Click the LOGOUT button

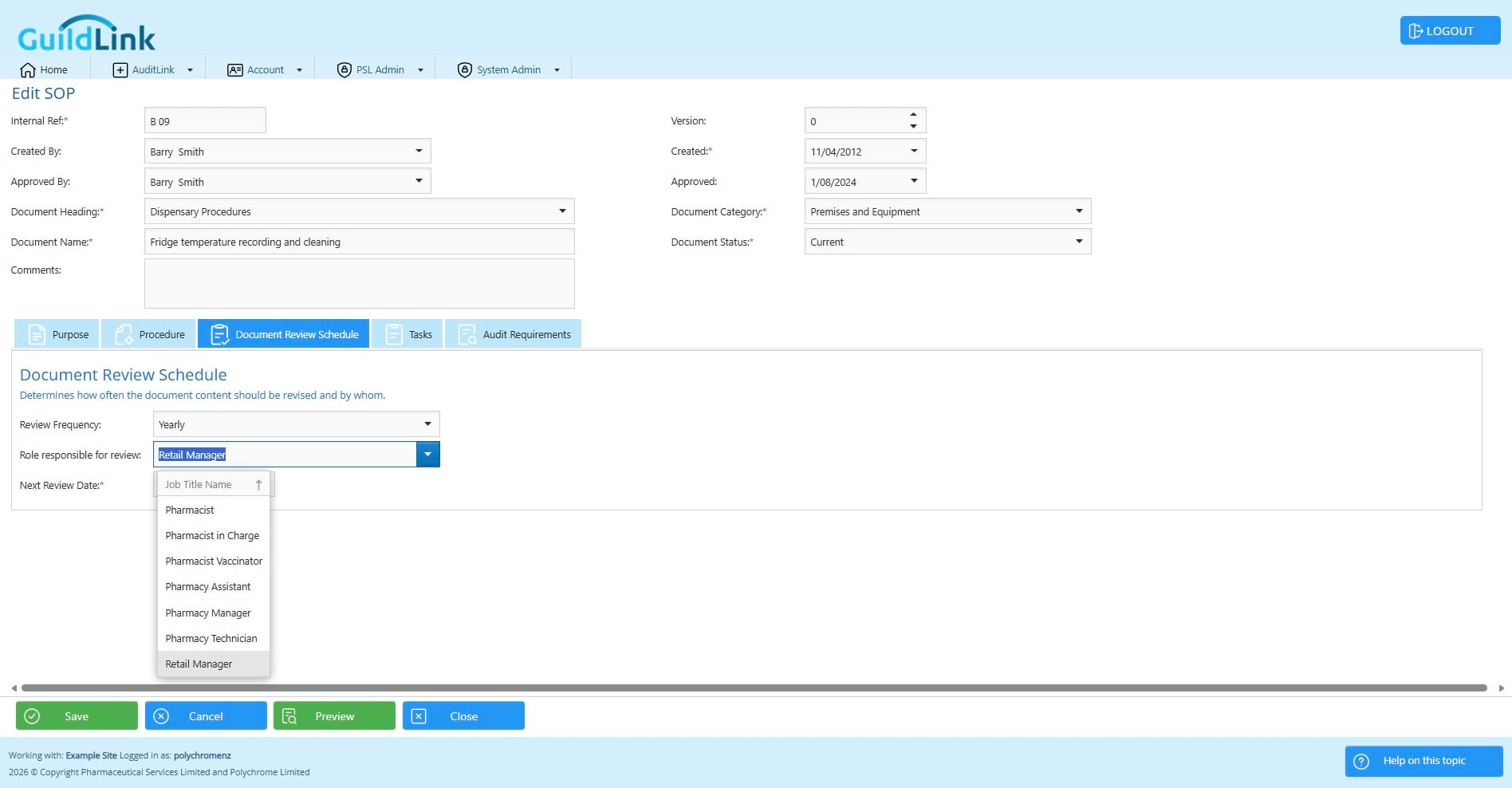(x=1450, y=31)
